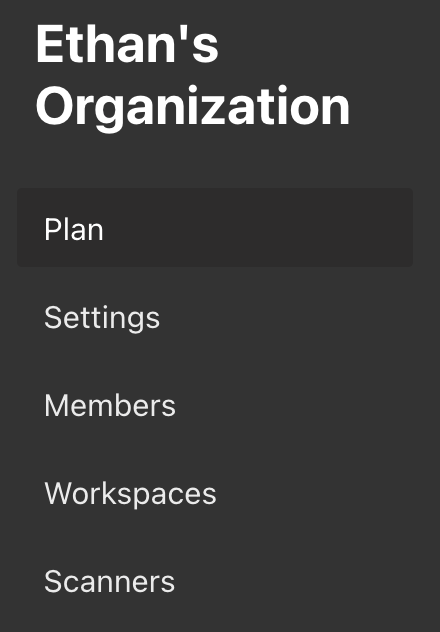
Task: Select the highlighted Plan sidebar item
Action: pyautogui.click(x=215, y=227)
